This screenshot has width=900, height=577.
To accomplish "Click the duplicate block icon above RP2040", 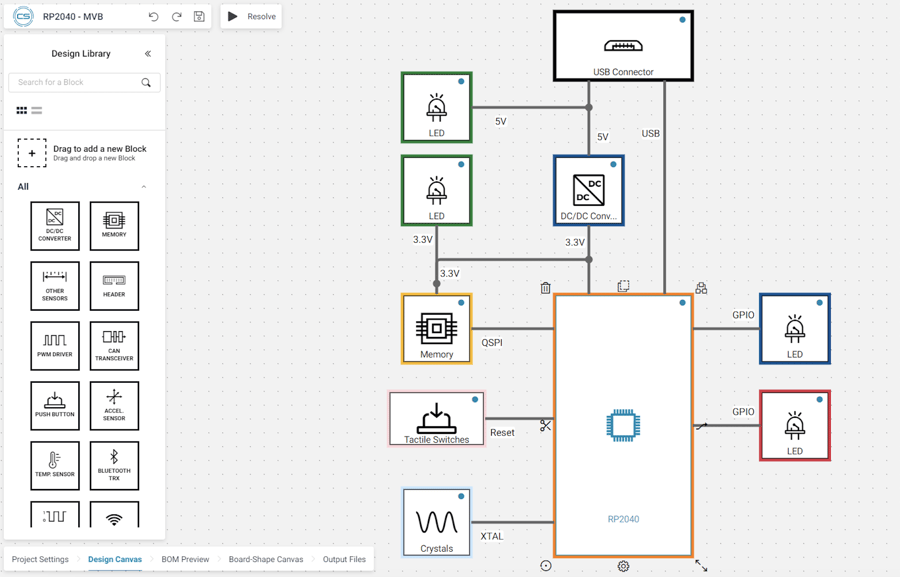I will pos(623,286).
